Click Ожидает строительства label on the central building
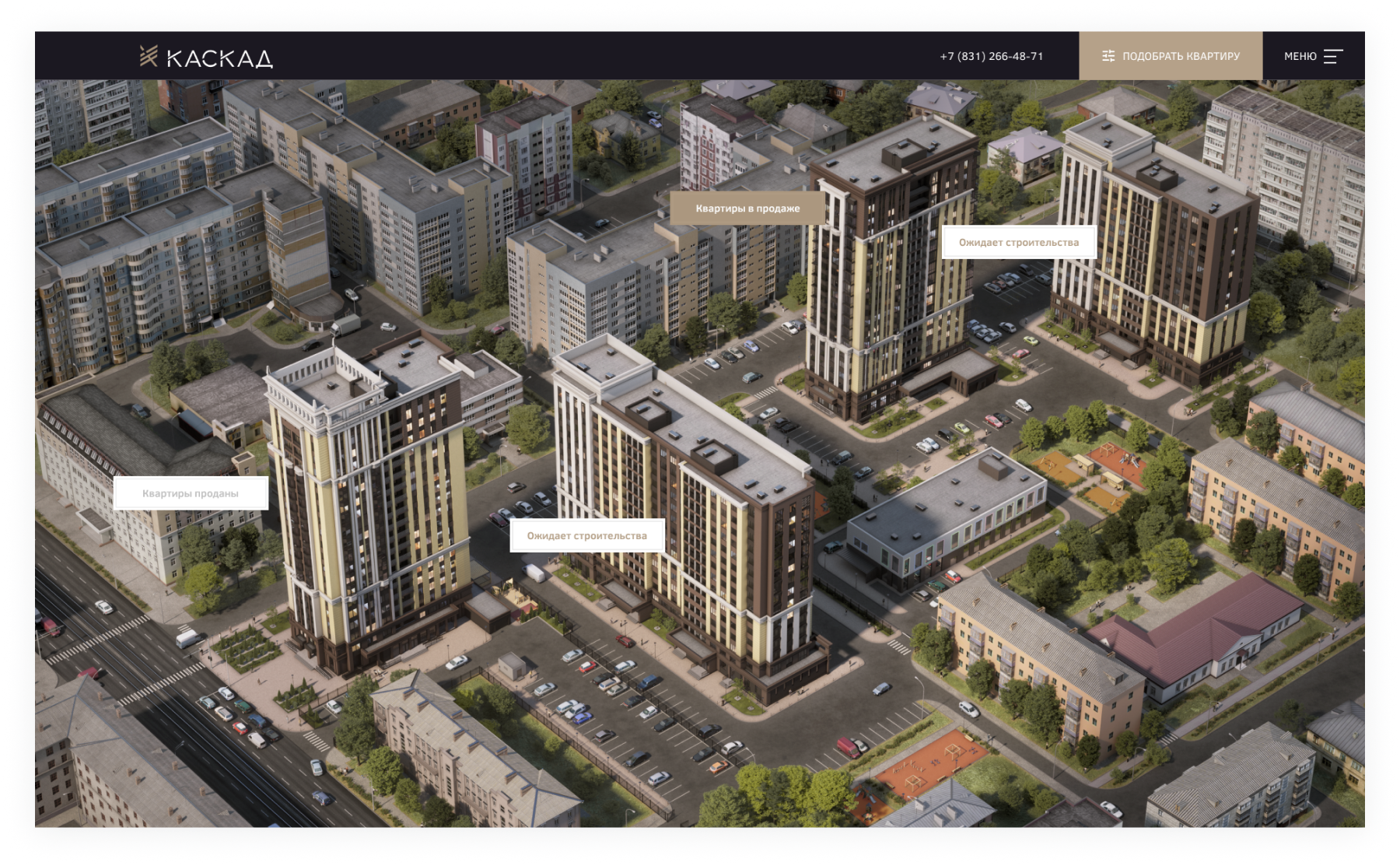 click(x=586, y=536)
